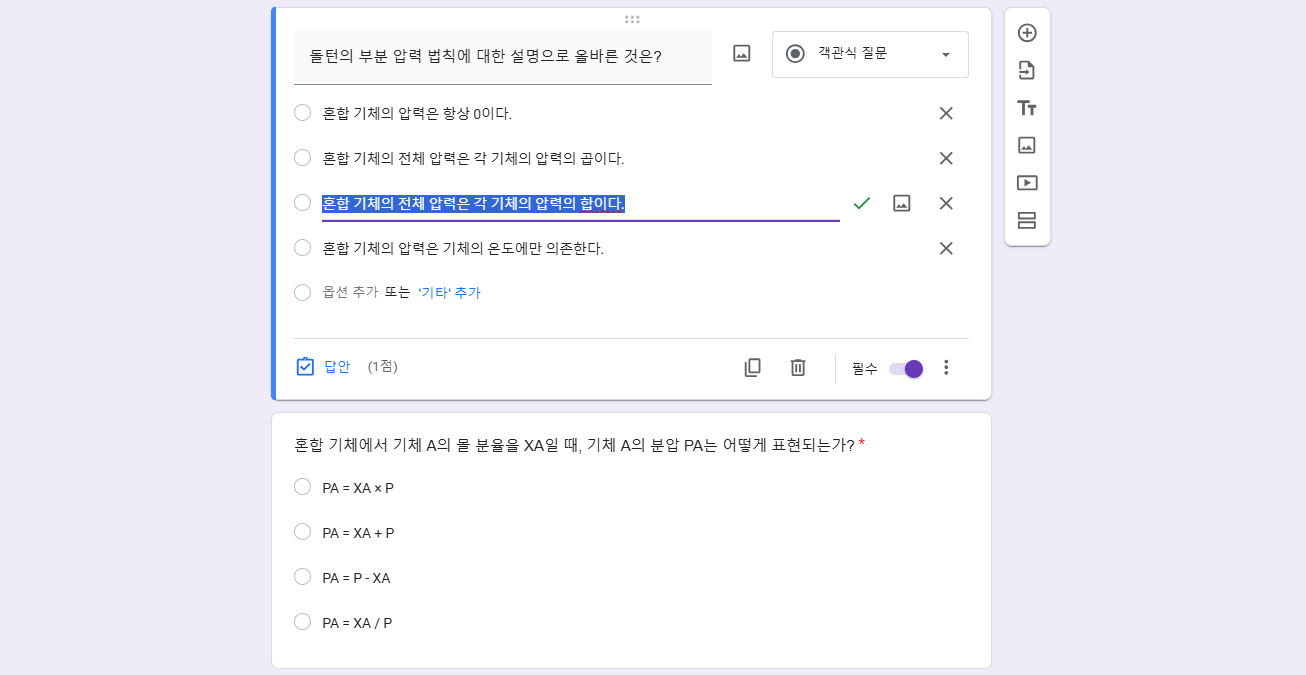This screenshot has width=1306, height=675.
Task: Click option text '혼합 기체의 압력은 항상 0이다.'
Action: point(417,114)
